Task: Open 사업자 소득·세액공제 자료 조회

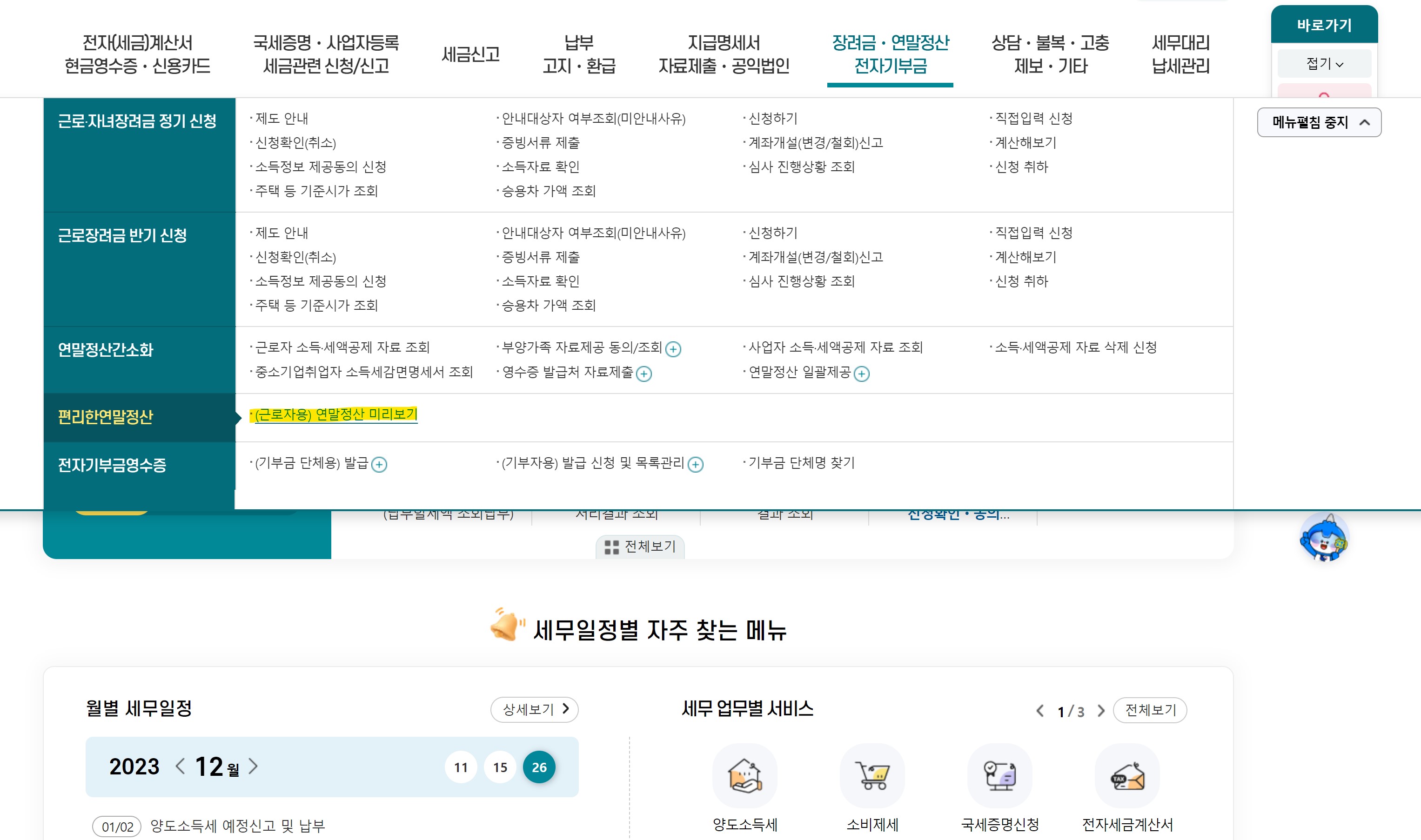Action: [836, 347]
